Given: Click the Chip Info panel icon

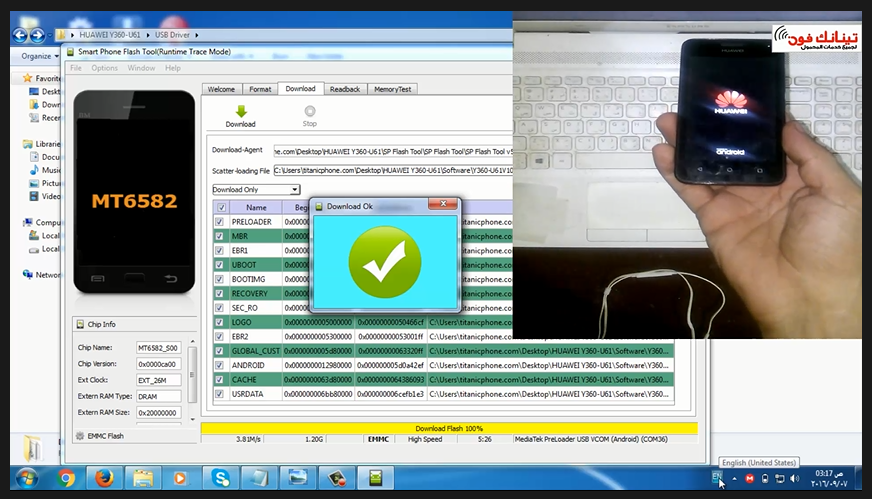Looking at the screenshot, I should [x=80, y=324].
